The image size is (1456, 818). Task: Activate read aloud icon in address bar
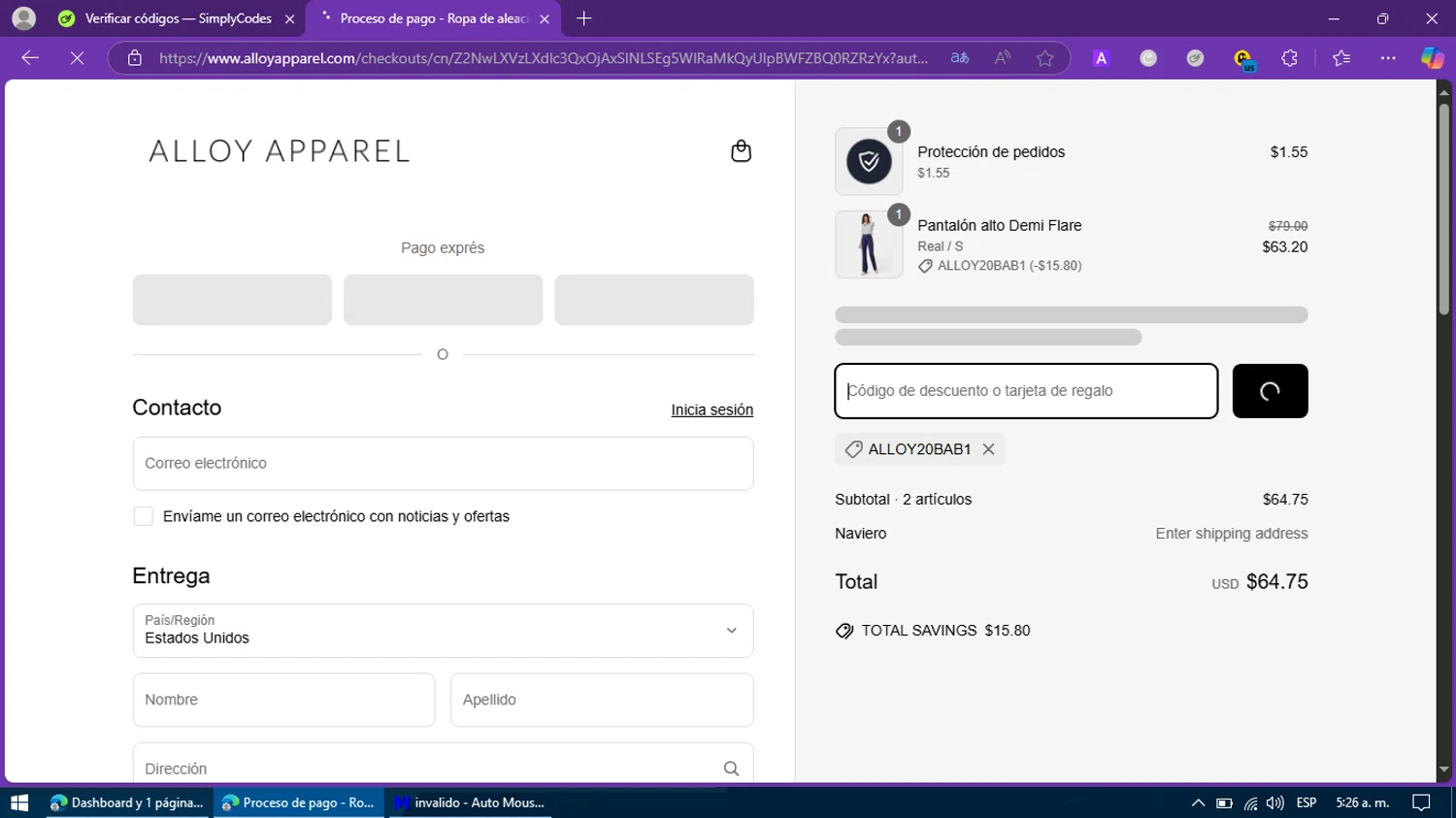point(1003,58)
